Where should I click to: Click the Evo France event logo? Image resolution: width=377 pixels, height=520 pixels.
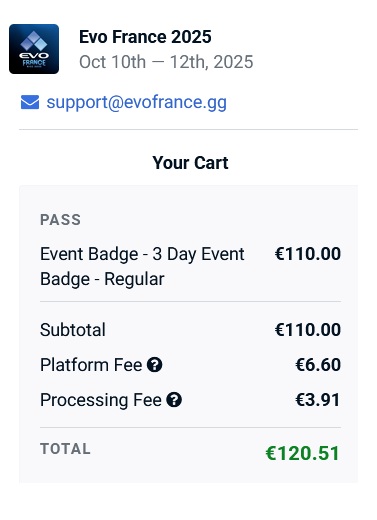coord(34,49)
